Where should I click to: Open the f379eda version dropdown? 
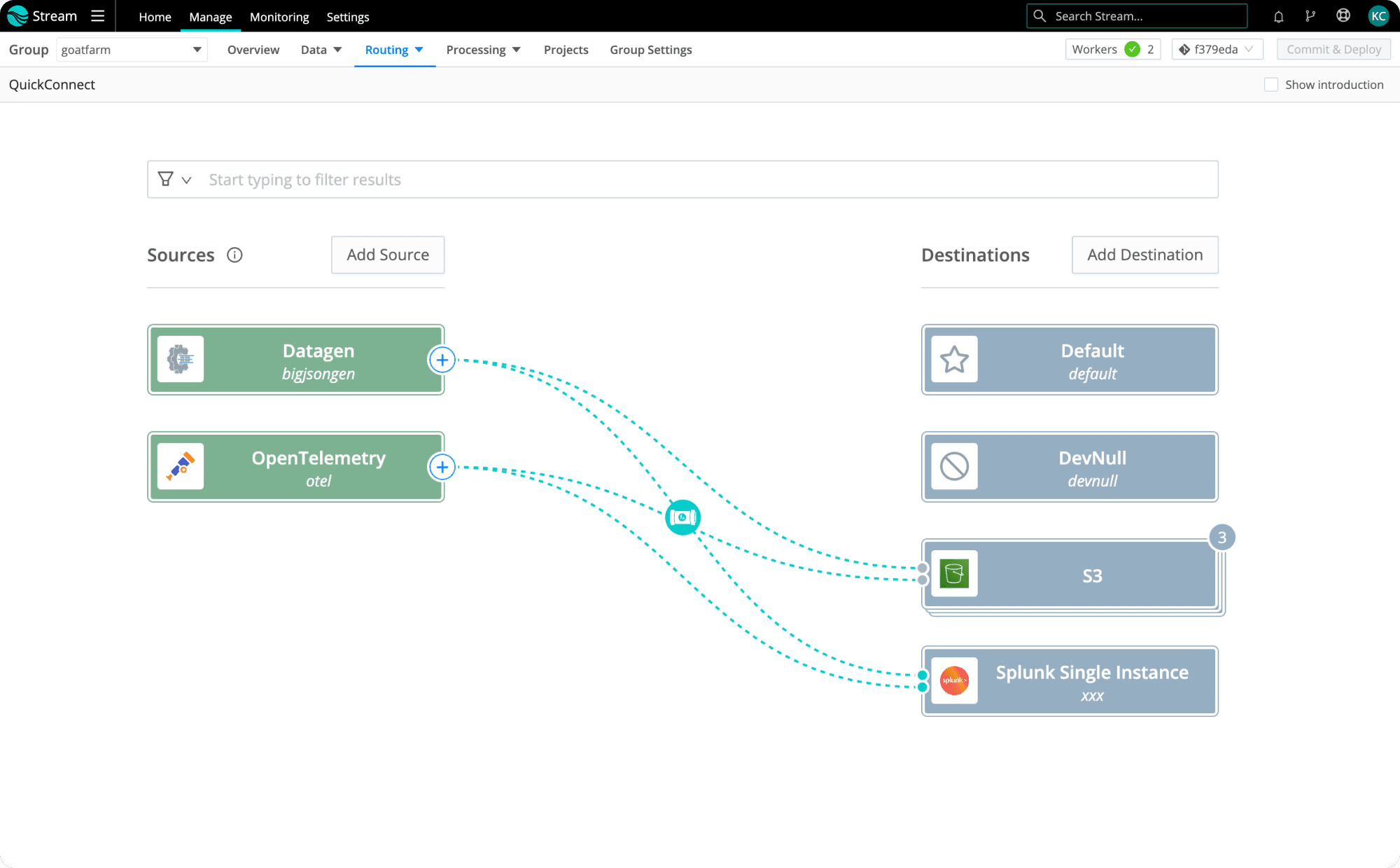coord(1217,50)
